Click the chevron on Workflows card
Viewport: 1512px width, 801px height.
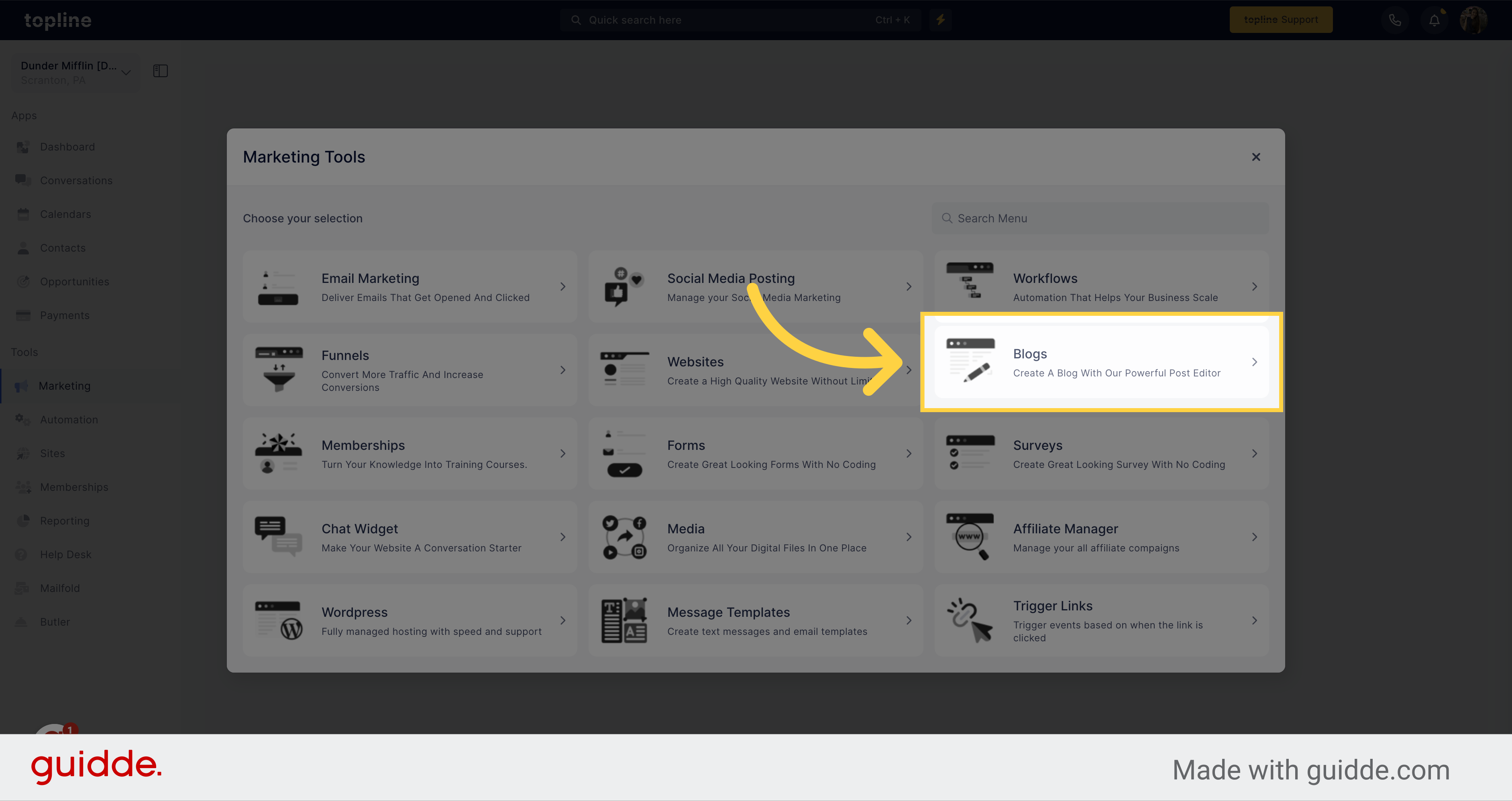click(x=1254, y=287)
